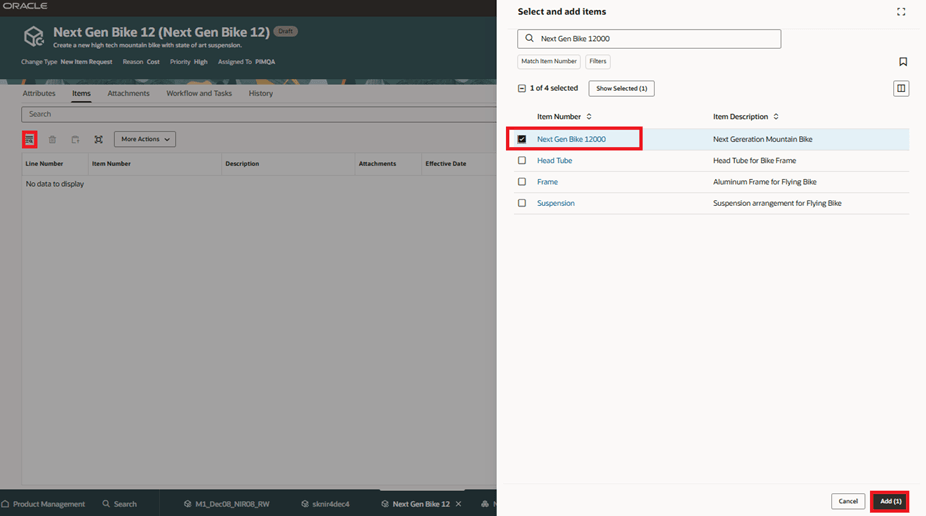
Task: Open the Suspension item link
Action: coord(556,203)
